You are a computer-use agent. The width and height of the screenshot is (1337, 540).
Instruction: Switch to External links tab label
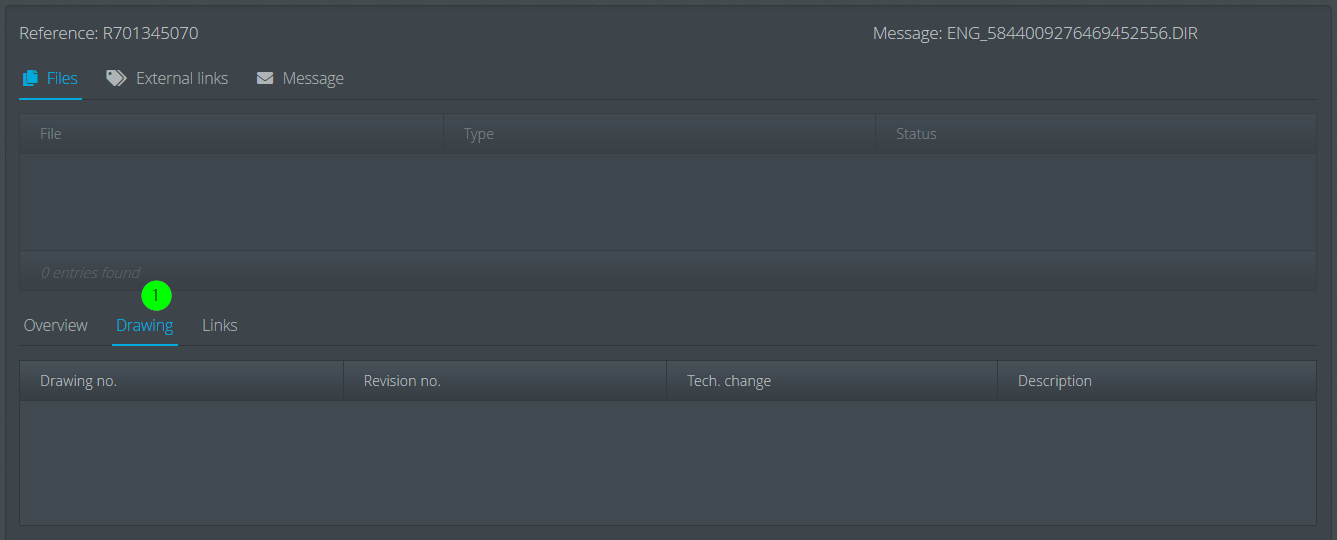[182, 78]
